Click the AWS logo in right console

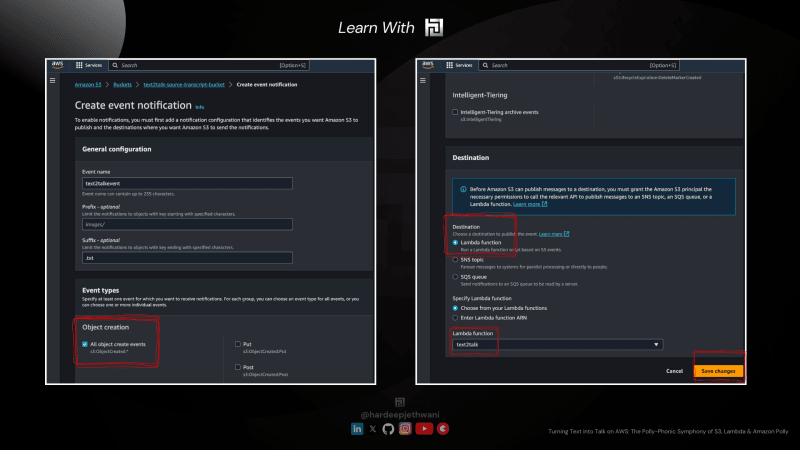(x=428, y=65)
